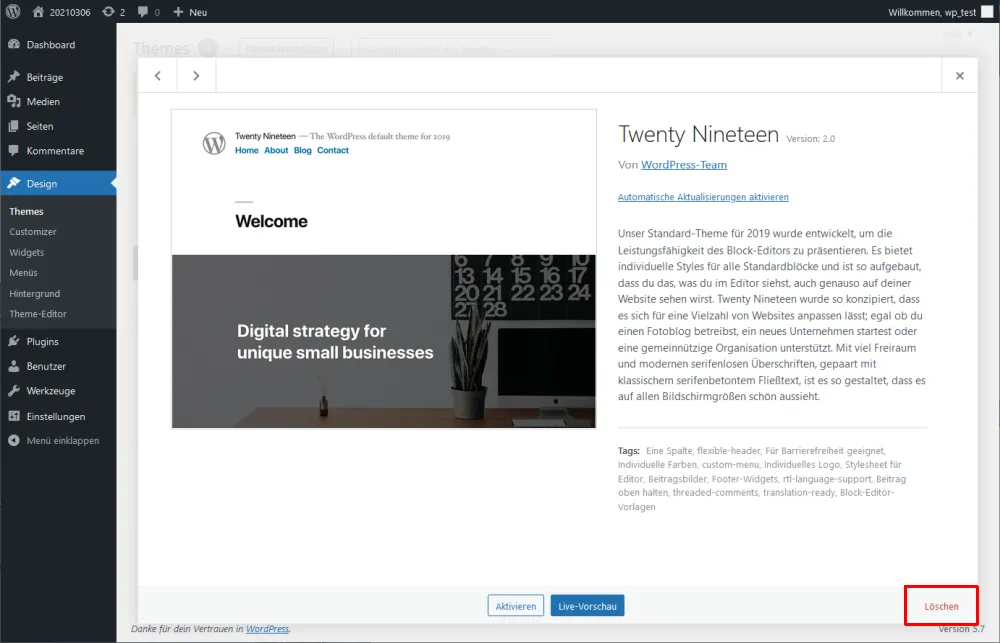The height and width of the screenshot is (643, 1000).
Task: Click the Benutzer person icon
Action: point(14,366)
